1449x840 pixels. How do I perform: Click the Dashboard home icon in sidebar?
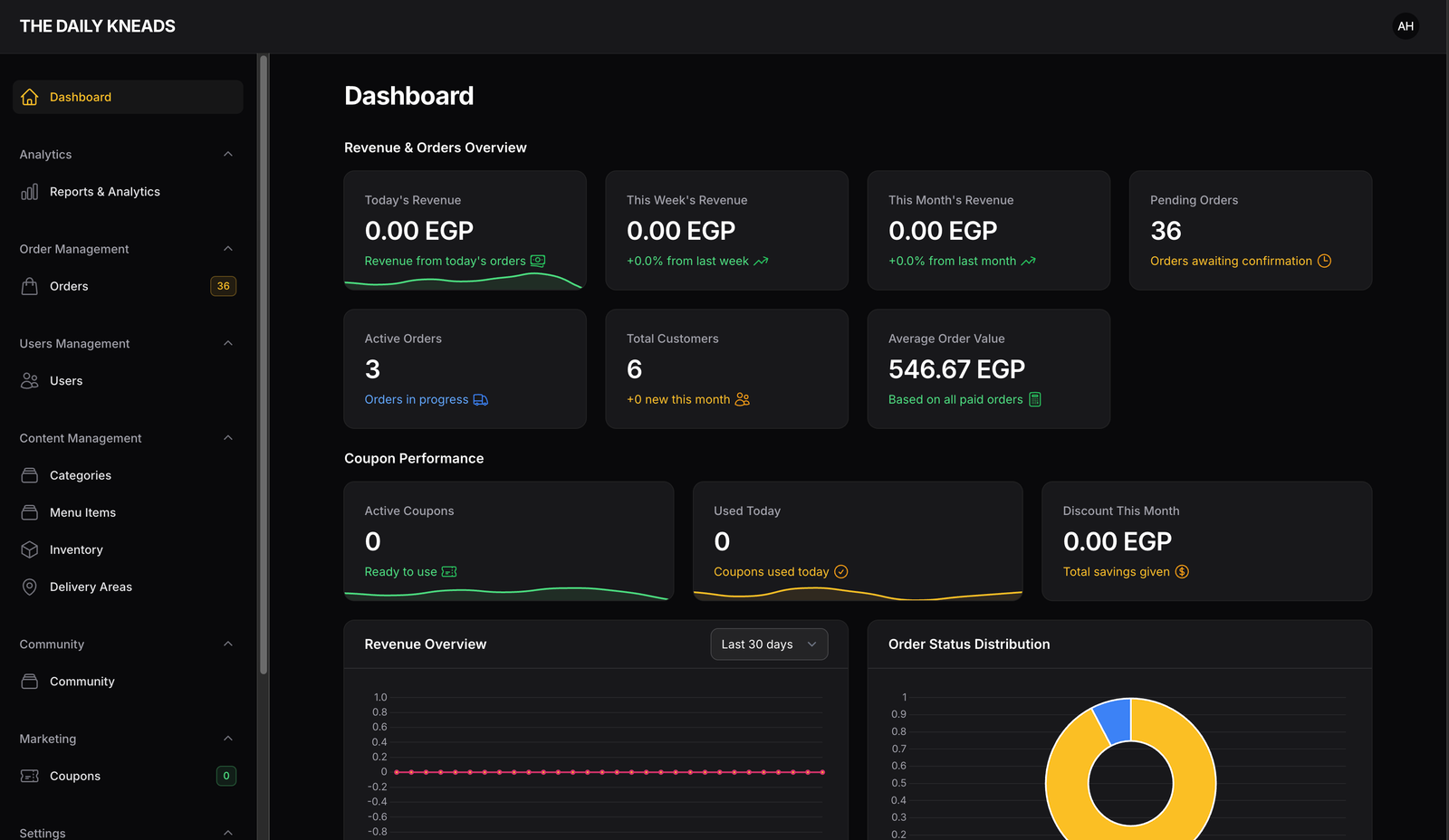pyautogui.click(x=30, y=97)
